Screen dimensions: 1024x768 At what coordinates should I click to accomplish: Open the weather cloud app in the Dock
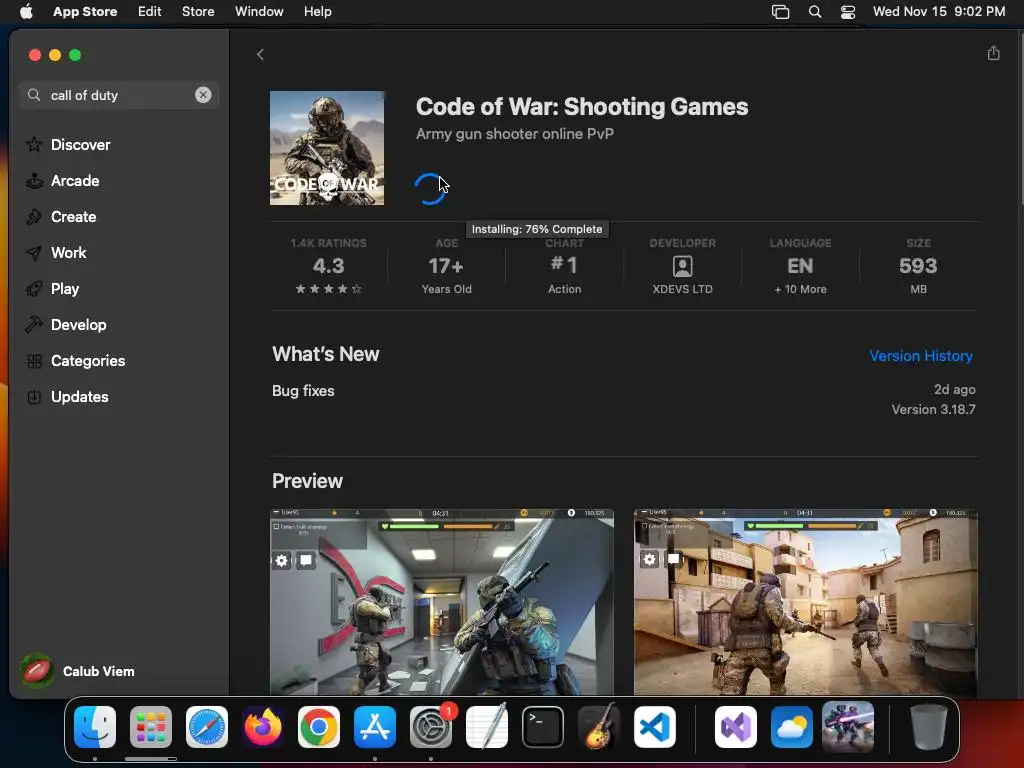click(792, 727)
